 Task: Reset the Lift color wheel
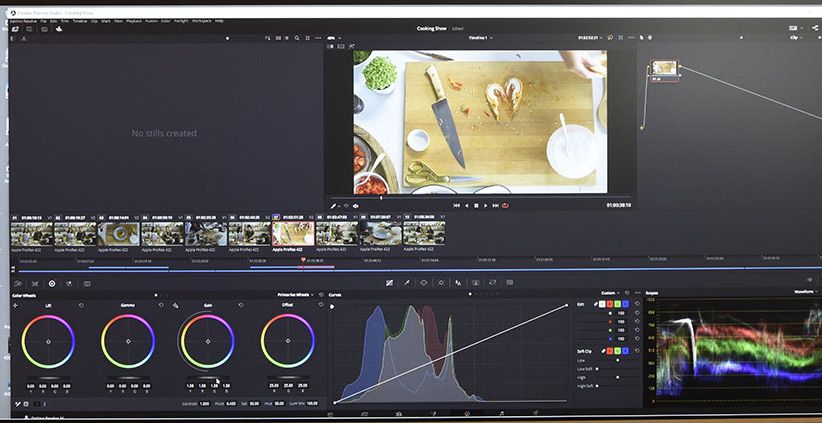[x=81, y=305]
